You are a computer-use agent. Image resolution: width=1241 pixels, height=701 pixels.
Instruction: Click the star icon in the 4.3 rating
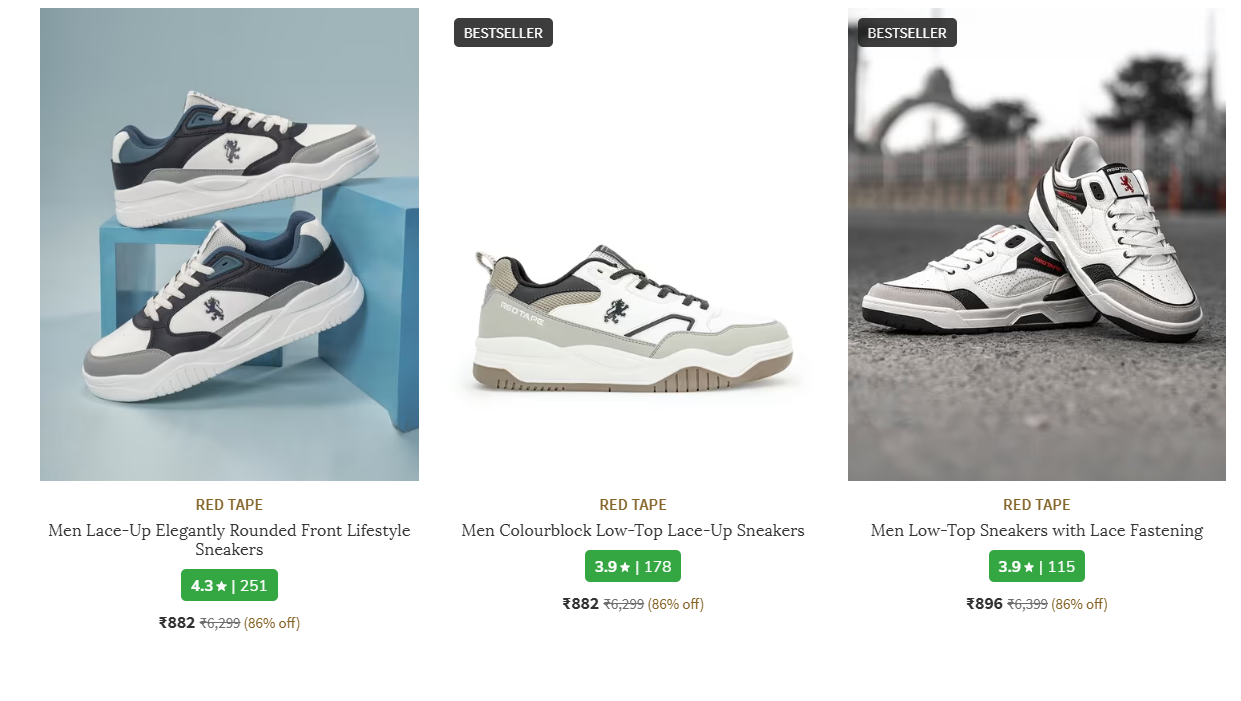tap(222, 586)
